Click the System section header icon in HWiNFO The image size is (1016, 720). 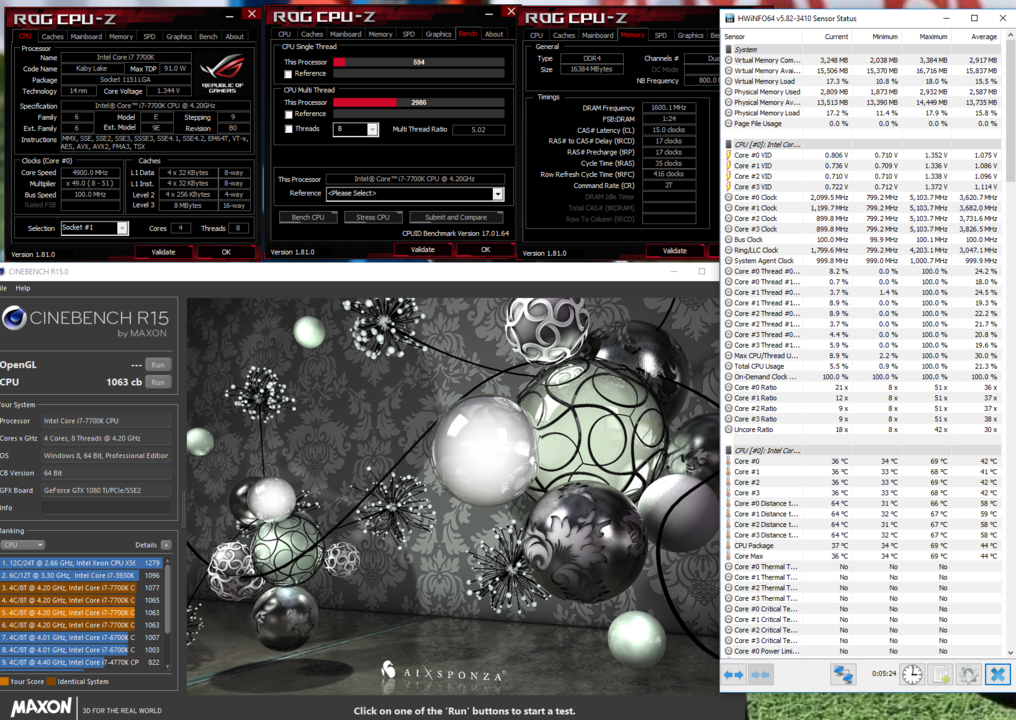coord(728,49)
